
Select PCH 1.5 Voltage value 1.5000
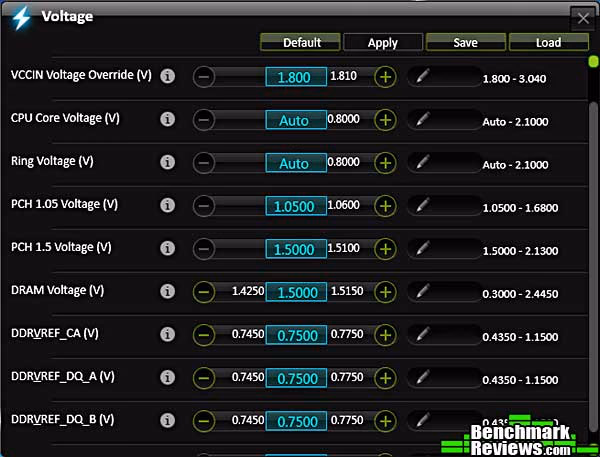pos(296,249)
